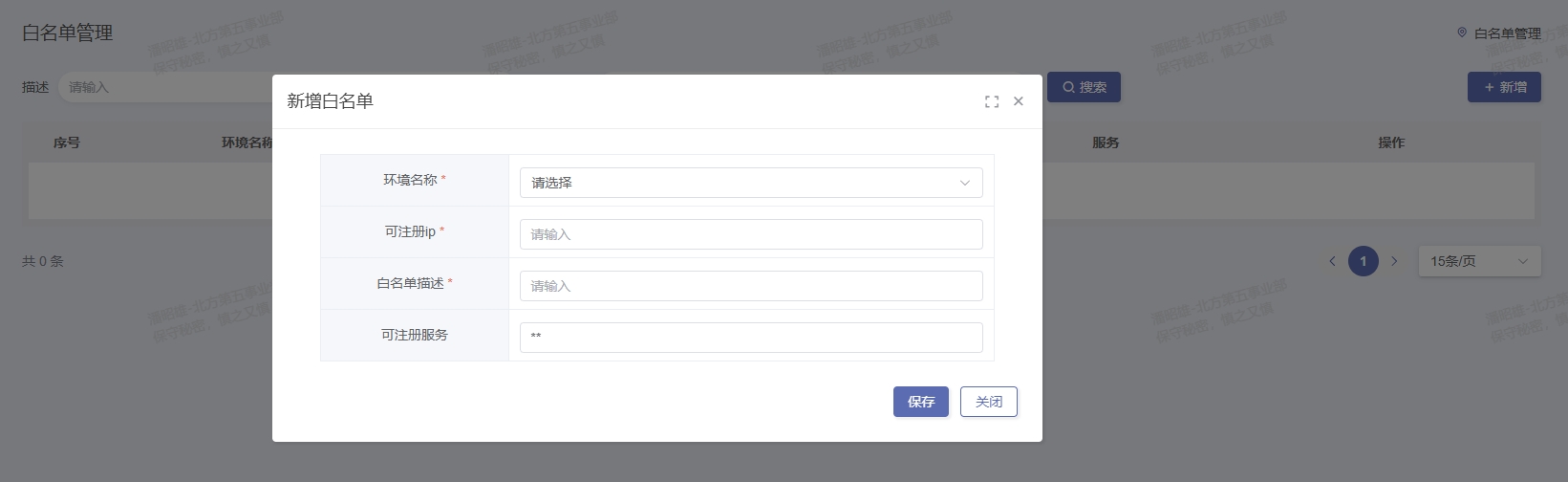1568x482 pixels.
Task: Open the 15条/页 page size dropdown
Action: click(1478, 261)
